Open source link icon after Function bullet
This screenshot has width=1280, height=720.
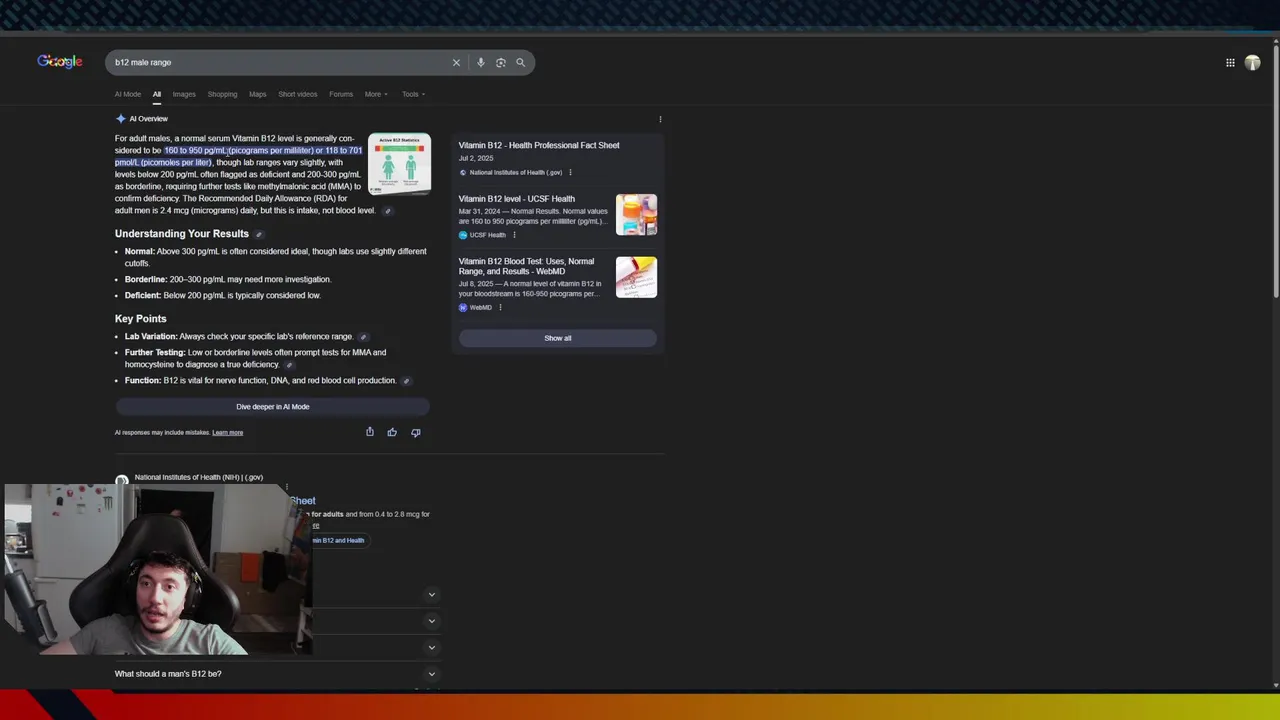tap(406, 381)
